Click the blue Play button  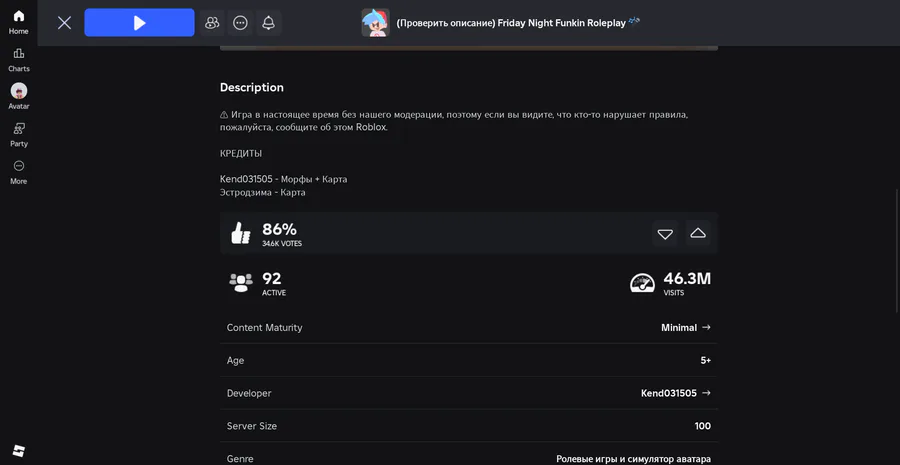pyautogui.click(x=139, y=22)
